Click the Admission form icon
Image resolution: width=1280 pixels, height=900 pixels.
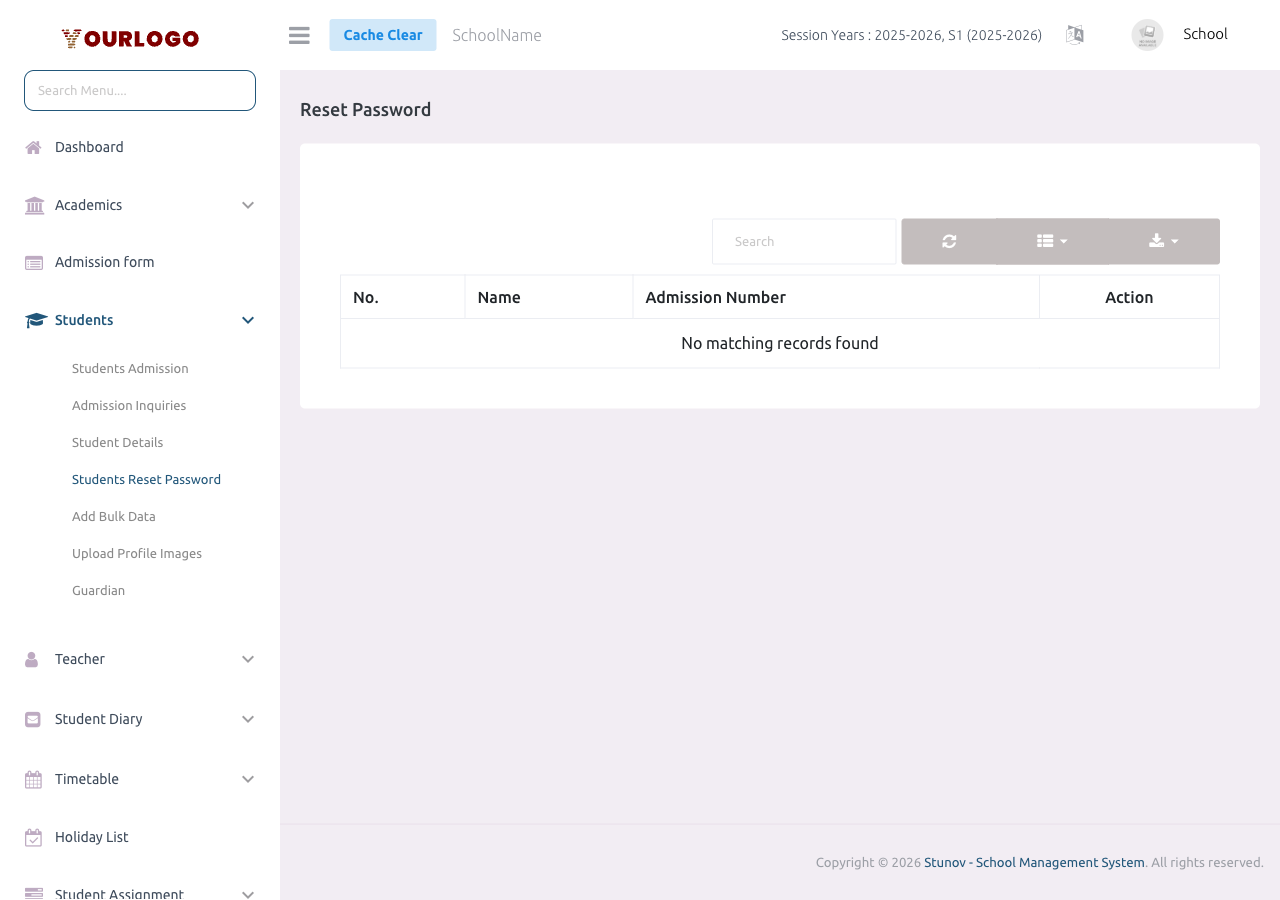point(32,262)
